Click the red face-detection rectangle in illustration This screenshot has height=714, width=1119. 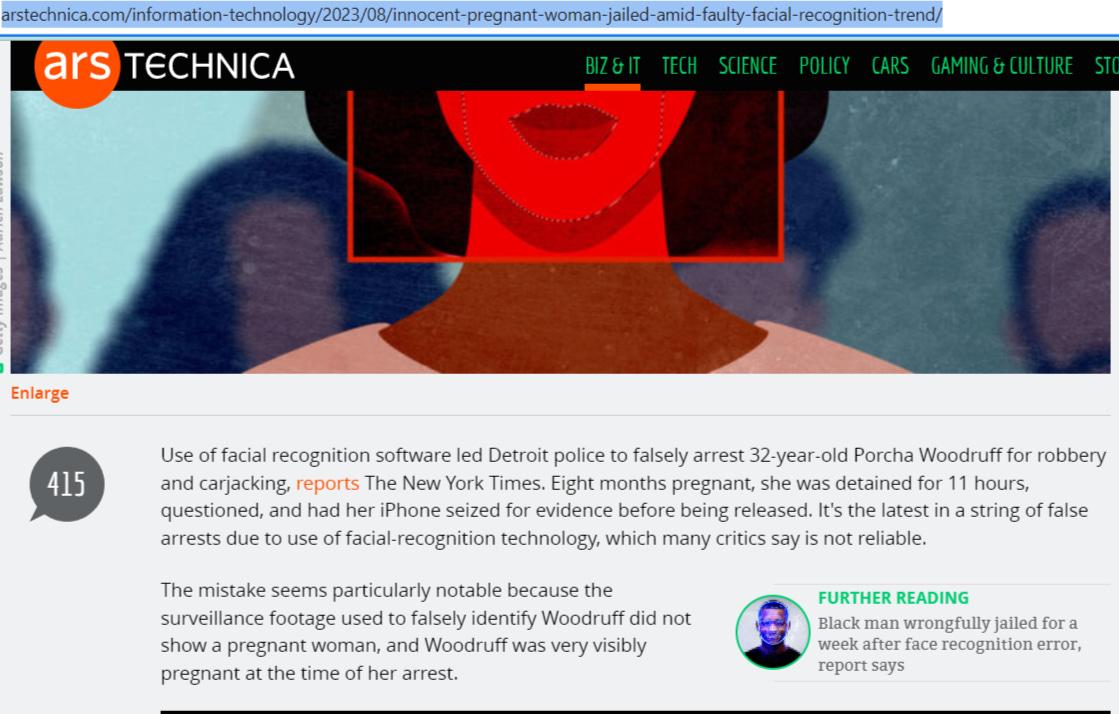tap(566, 176)
